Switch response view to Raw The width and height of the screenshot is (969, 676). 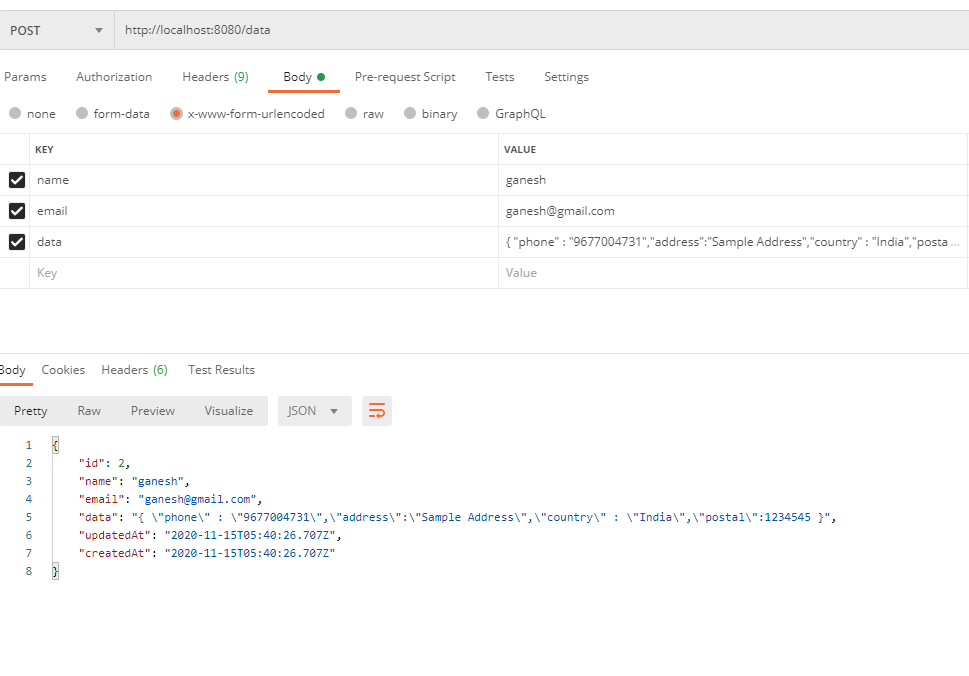pos(89,411)
